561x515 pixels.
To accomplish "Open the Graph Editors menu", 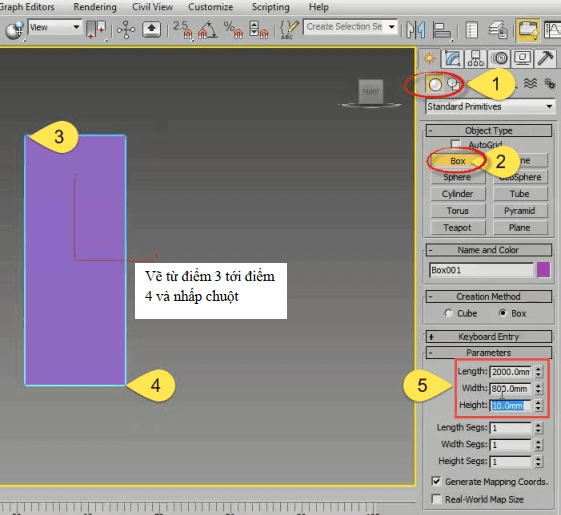I will coord(27,7).
